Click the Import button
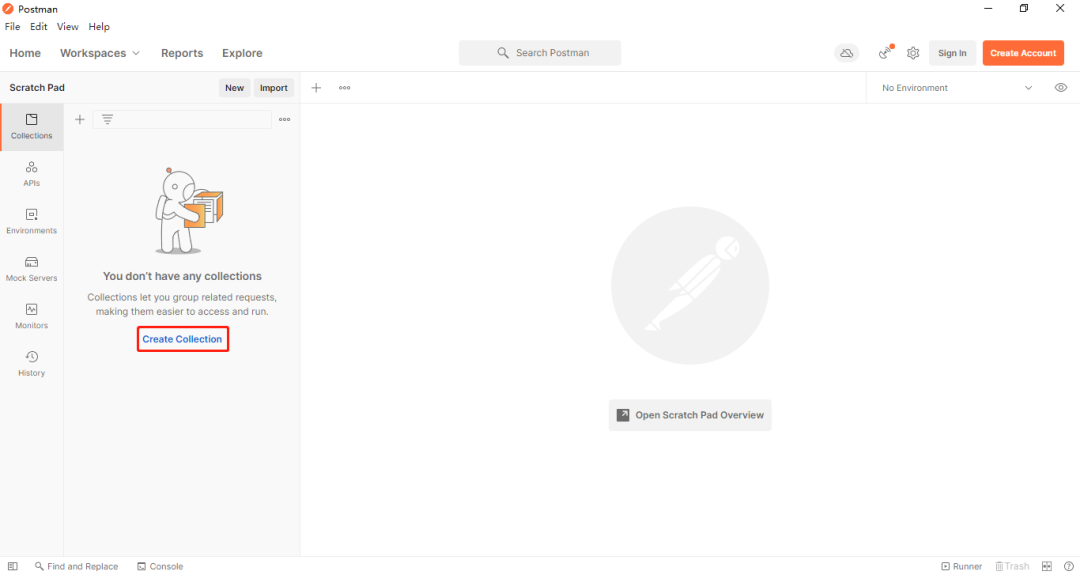 click(273, 87)
